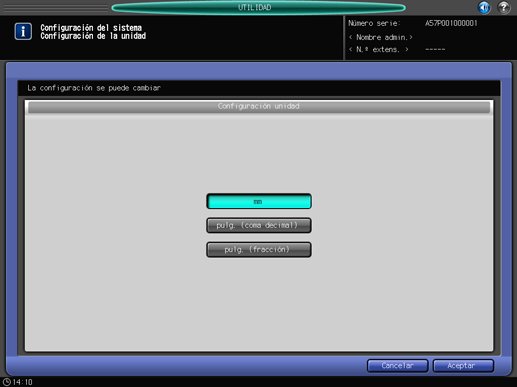Image resolution: width=517 pixels, height=387 pixels.
Task: Choose pulg. (fracción) unit
Action: tap(259, 249)
